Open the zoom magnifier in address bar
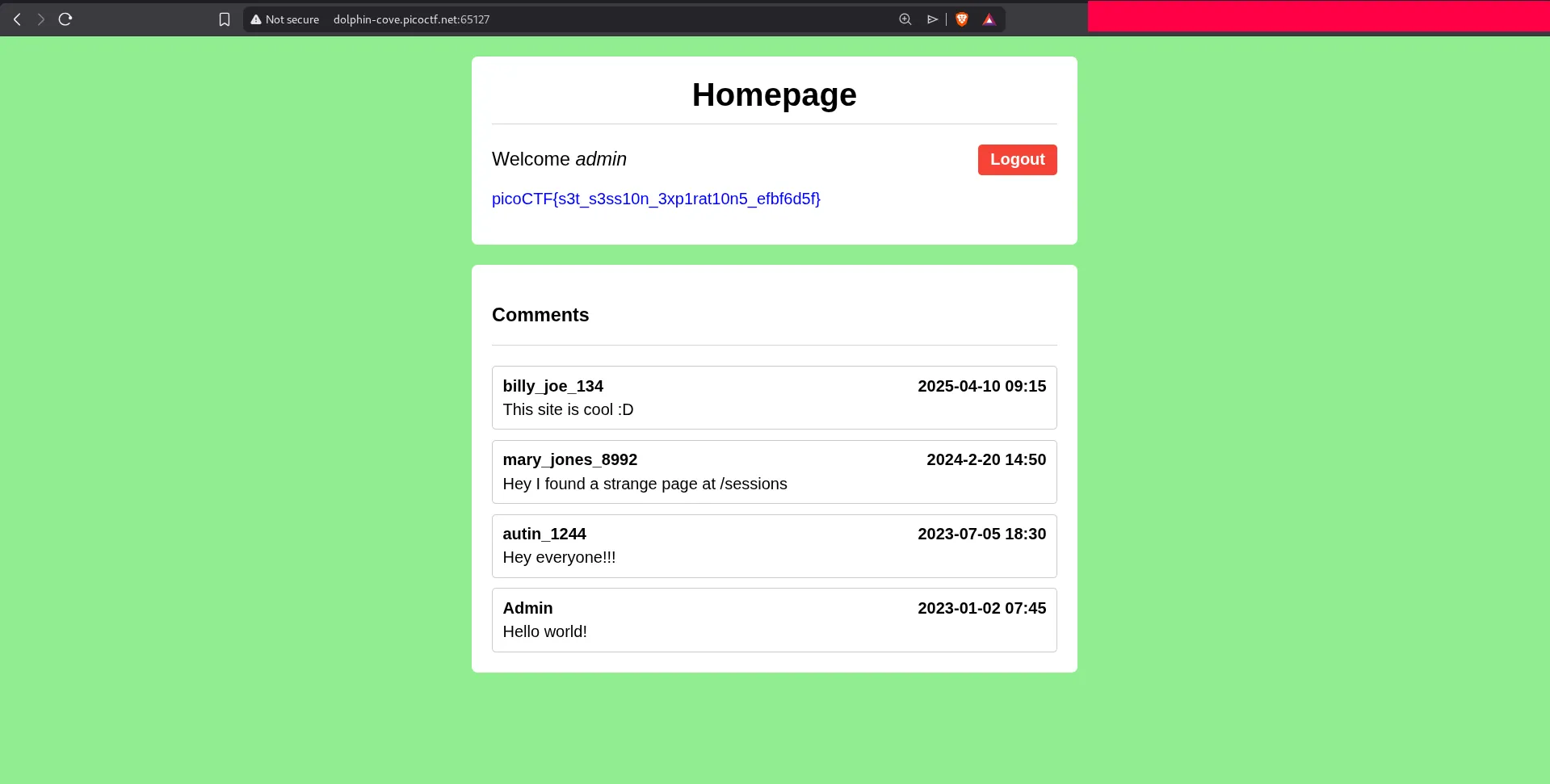 pyautogui.click(x=905, y=19)
